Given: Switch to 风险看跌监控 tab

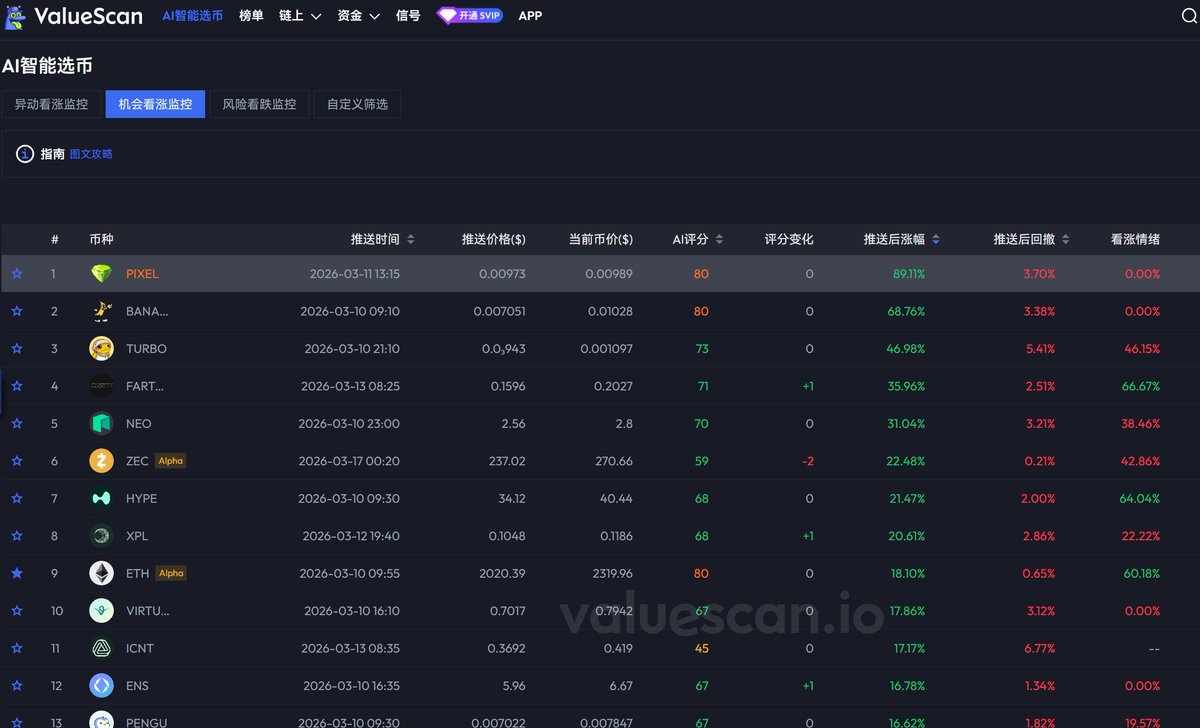Looking at the screenshot, I should tap(259, 104).
